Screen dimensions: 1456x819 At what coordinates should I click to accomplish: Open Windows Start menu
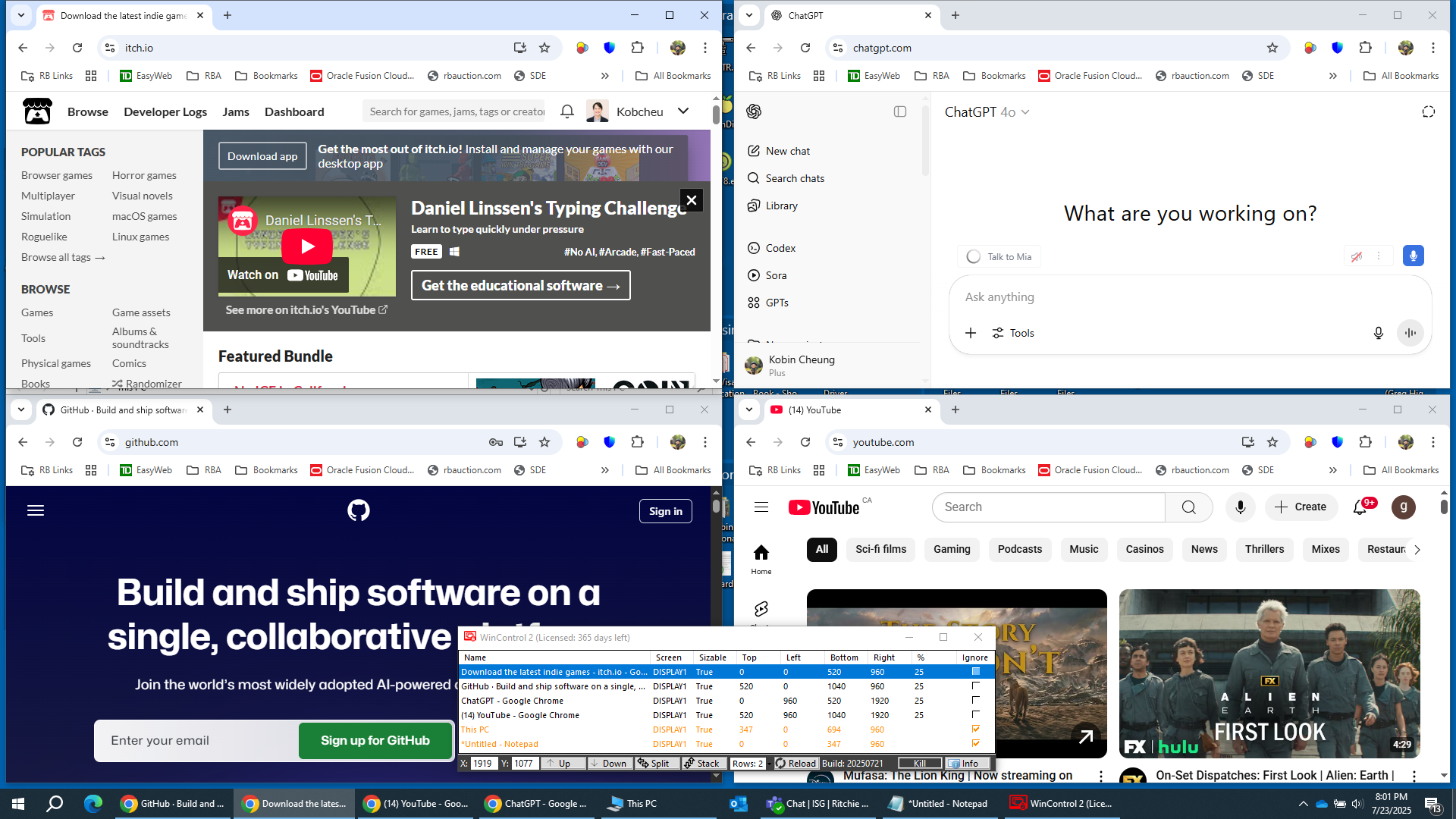coord(18,804)
